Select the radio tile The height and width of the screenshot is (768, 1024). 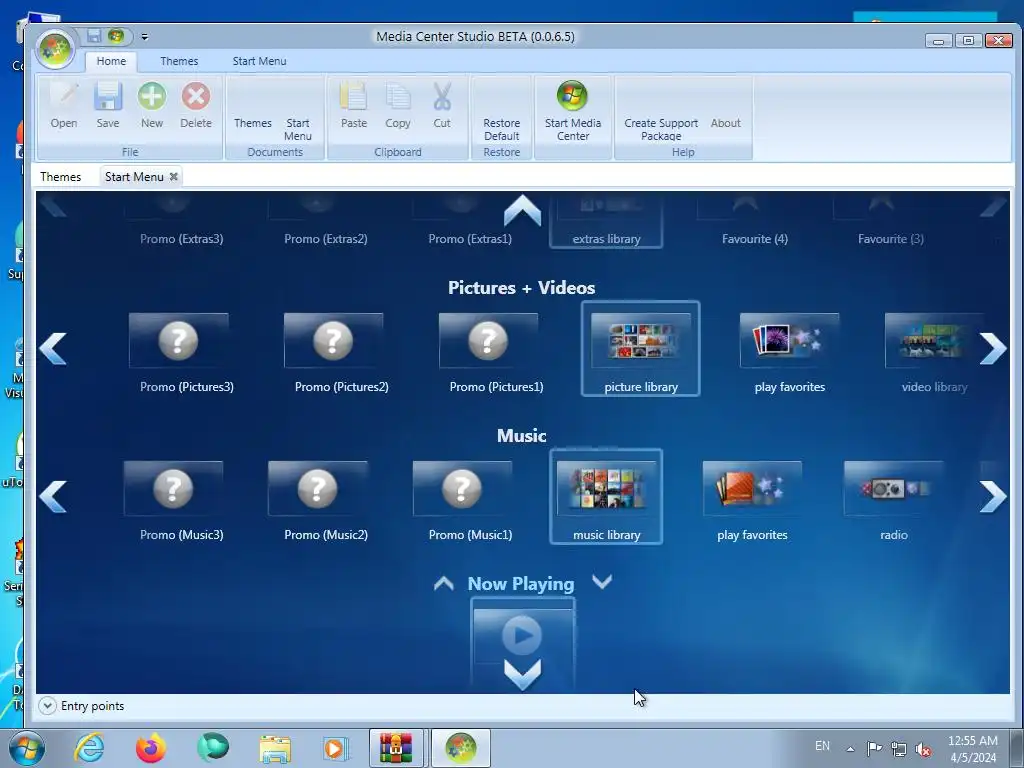point(893,501)
